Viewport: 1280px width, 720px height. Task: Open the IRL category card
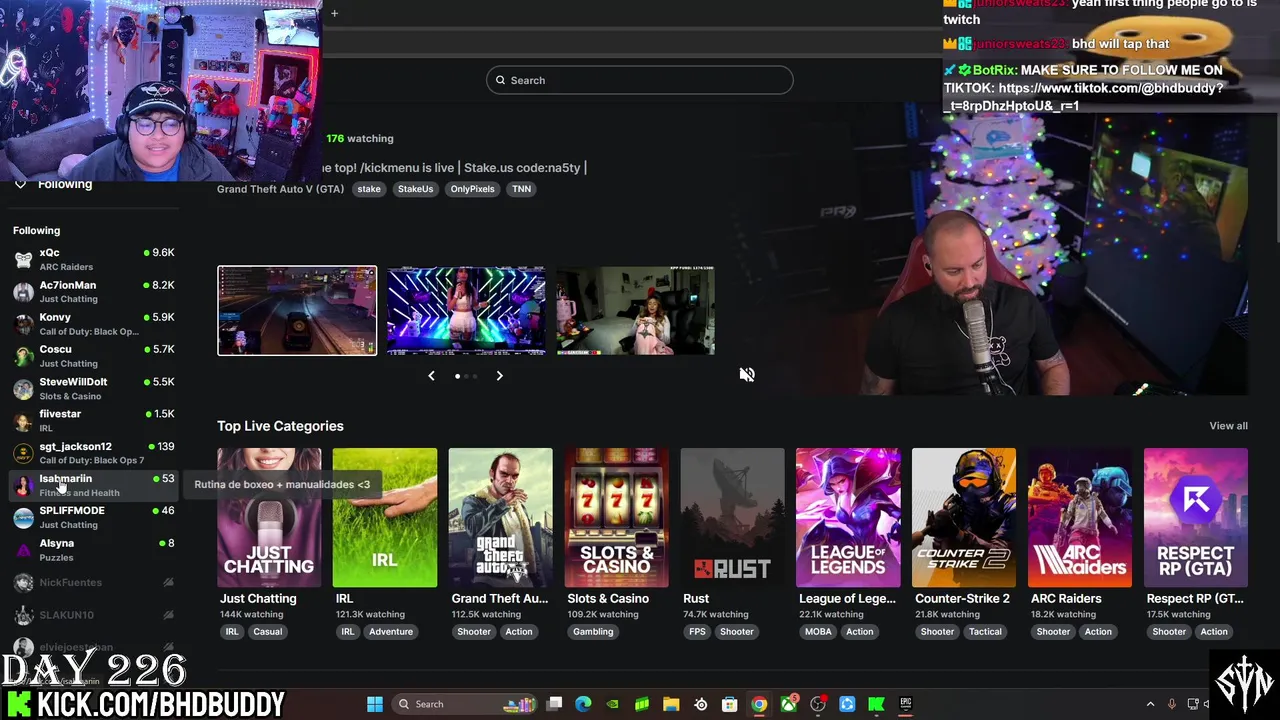(384, 517)
